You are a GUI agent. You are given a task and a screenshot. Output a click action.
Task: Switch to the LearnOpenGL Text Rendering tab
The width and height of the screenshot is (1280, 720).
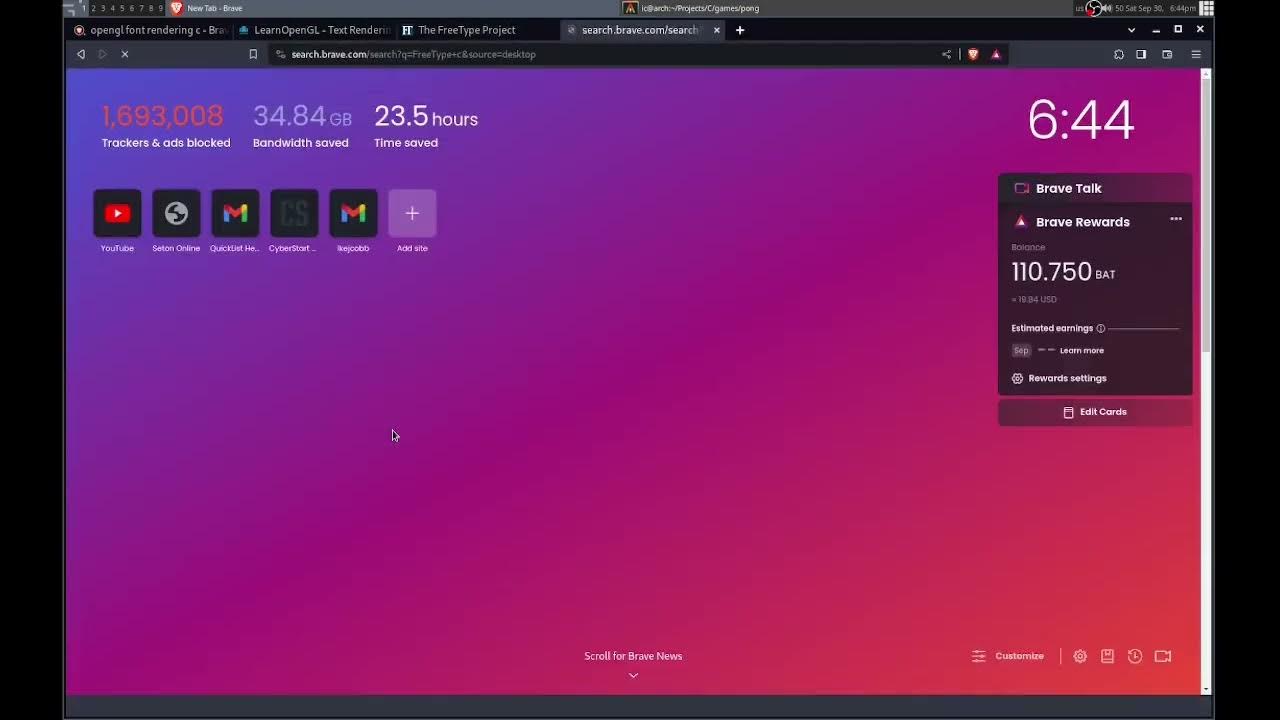click(314, 30)
